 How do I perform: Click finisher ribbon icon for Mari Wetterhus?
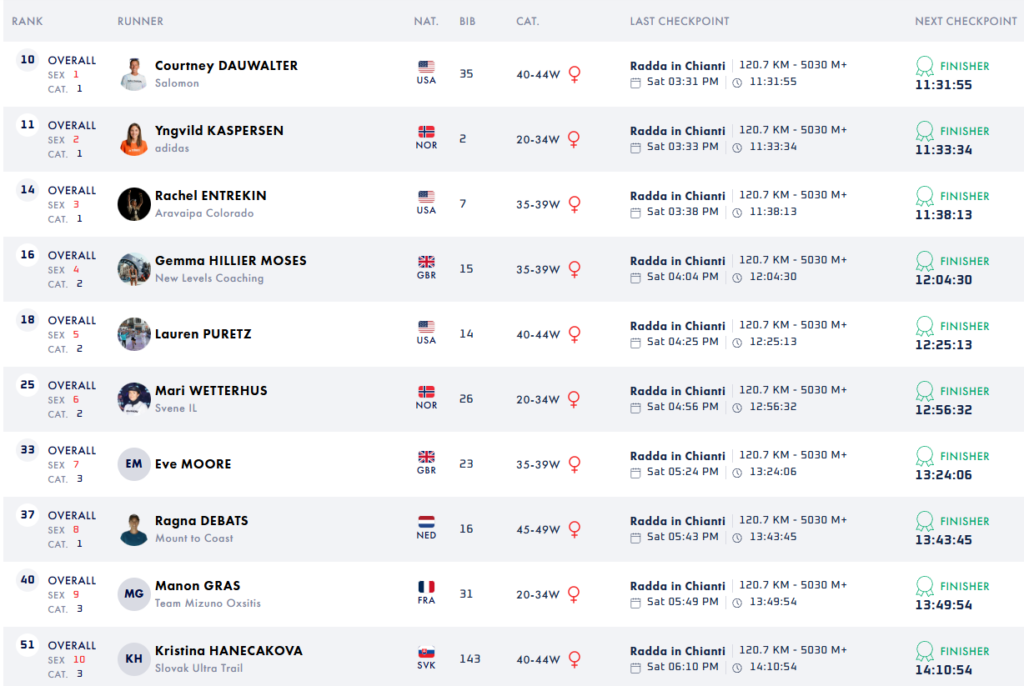pyautogui.click(x=925, y=391)
